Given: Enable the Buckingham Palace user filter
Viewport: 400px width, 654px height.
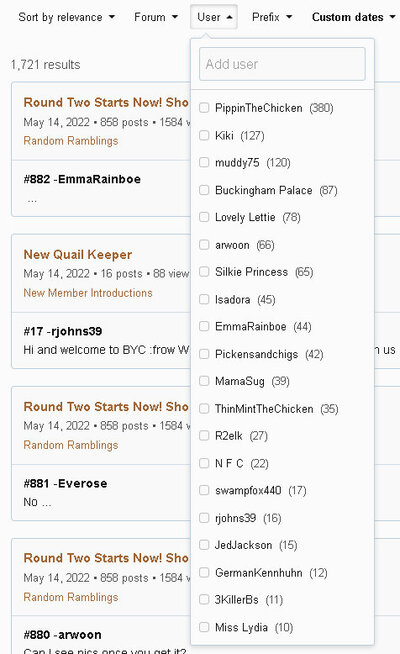Looking at the screenshot, I should click(204, 190).
